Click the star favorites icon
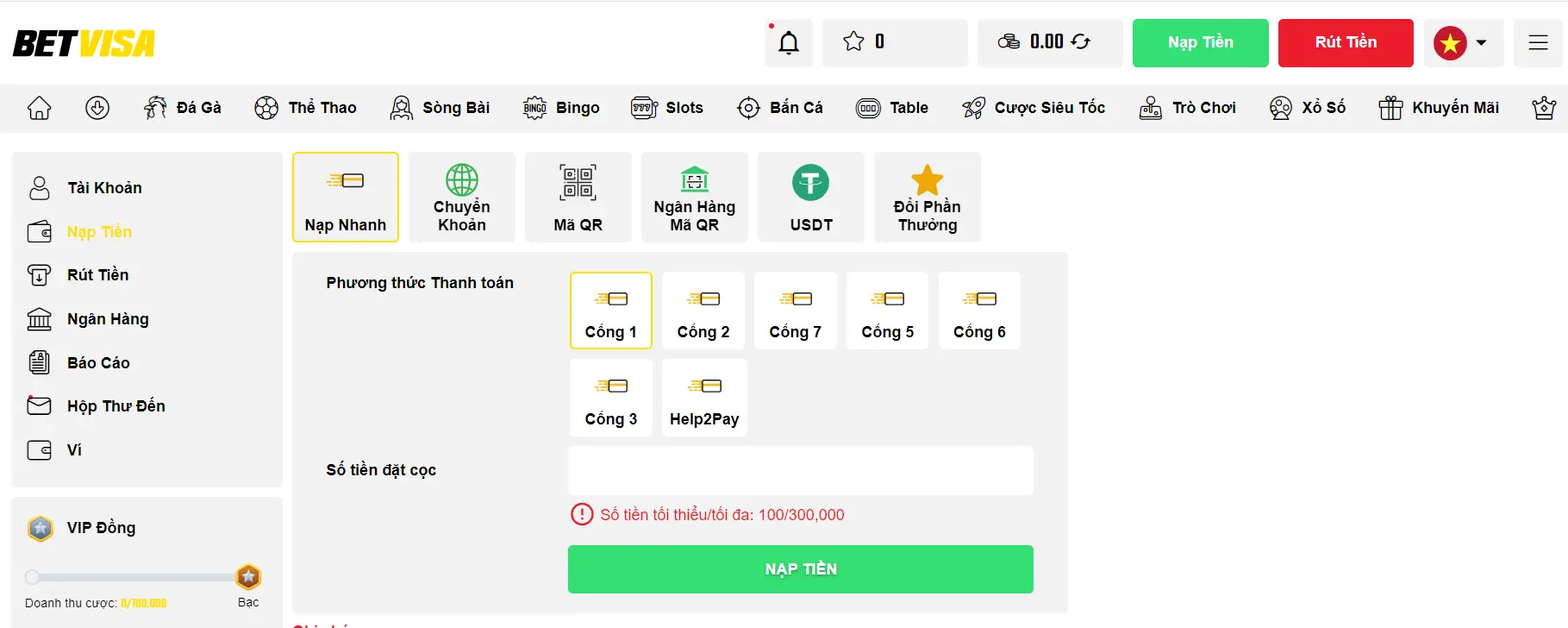This screenshot has height=628, width=1568. pos(854,41)
